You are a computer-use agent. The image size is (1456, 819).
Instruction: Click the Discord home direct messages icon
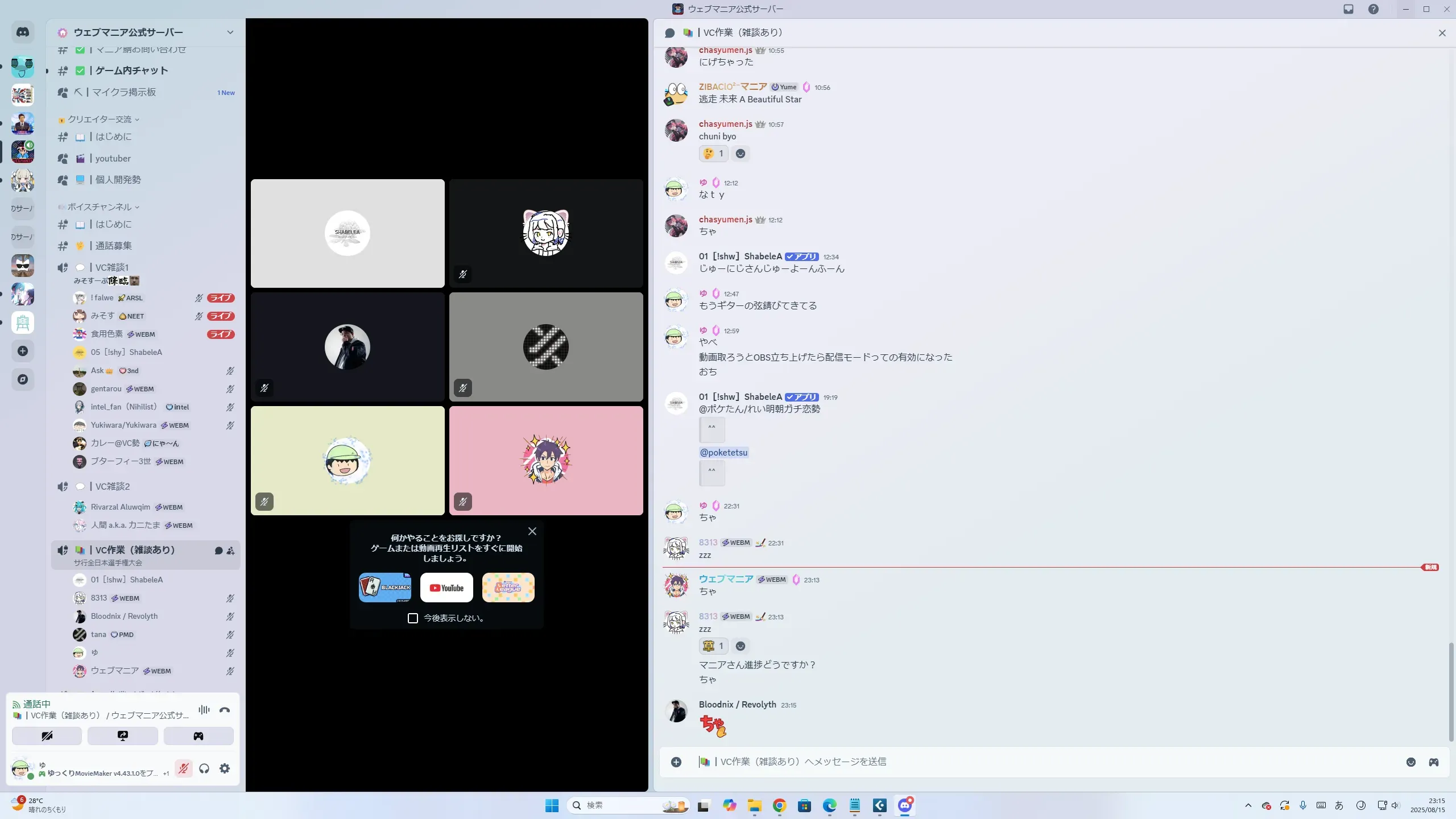[x=23, y=32]
